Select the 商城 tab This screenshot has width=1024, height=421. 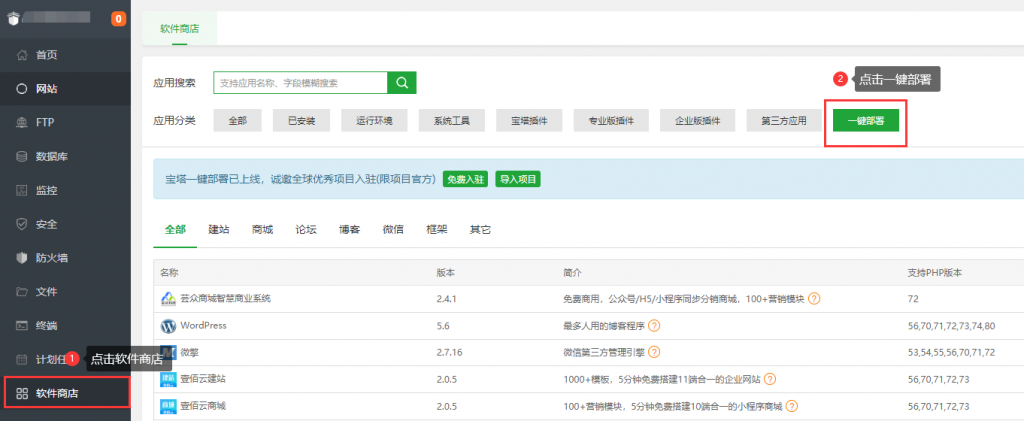point(263,230)
